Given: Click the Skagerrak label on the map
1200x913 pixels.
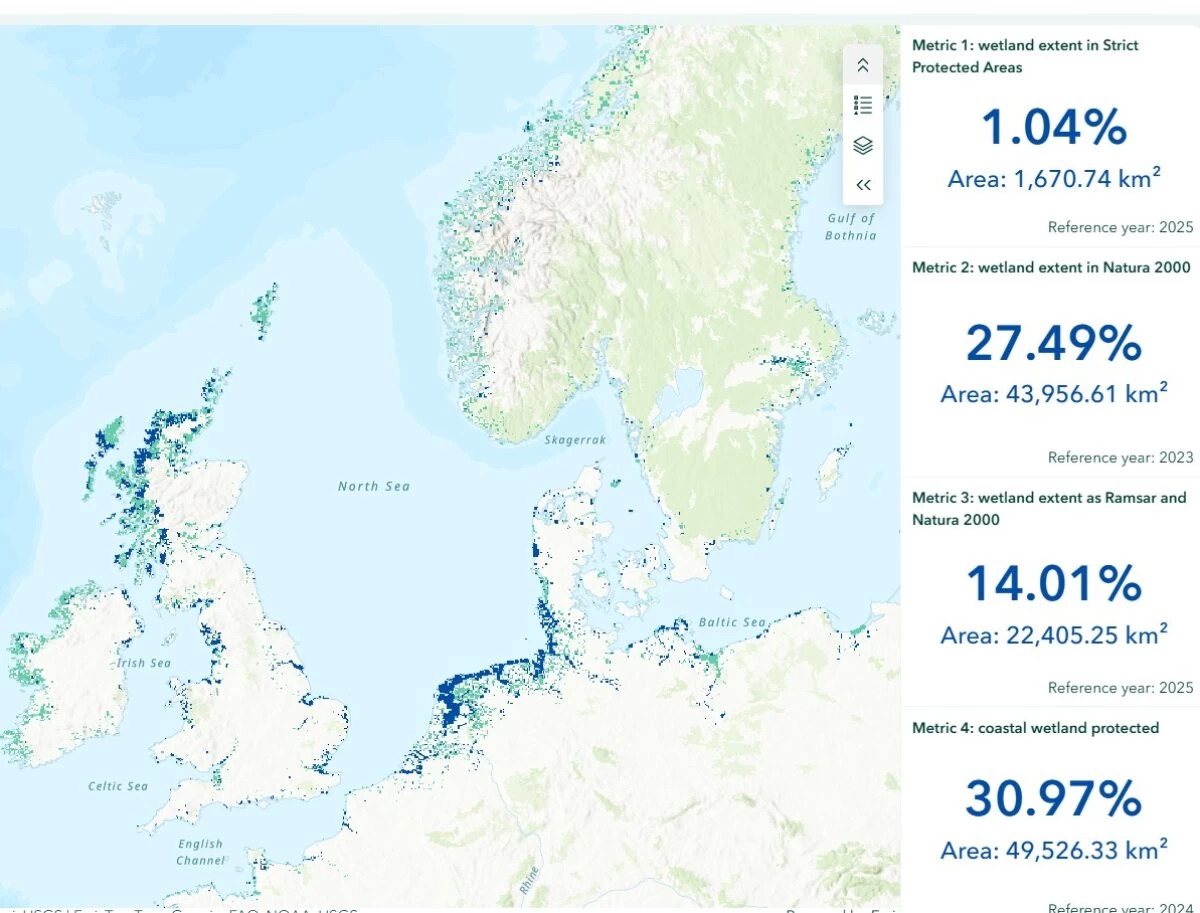Looking at the screenshot, I should [576, 440].
